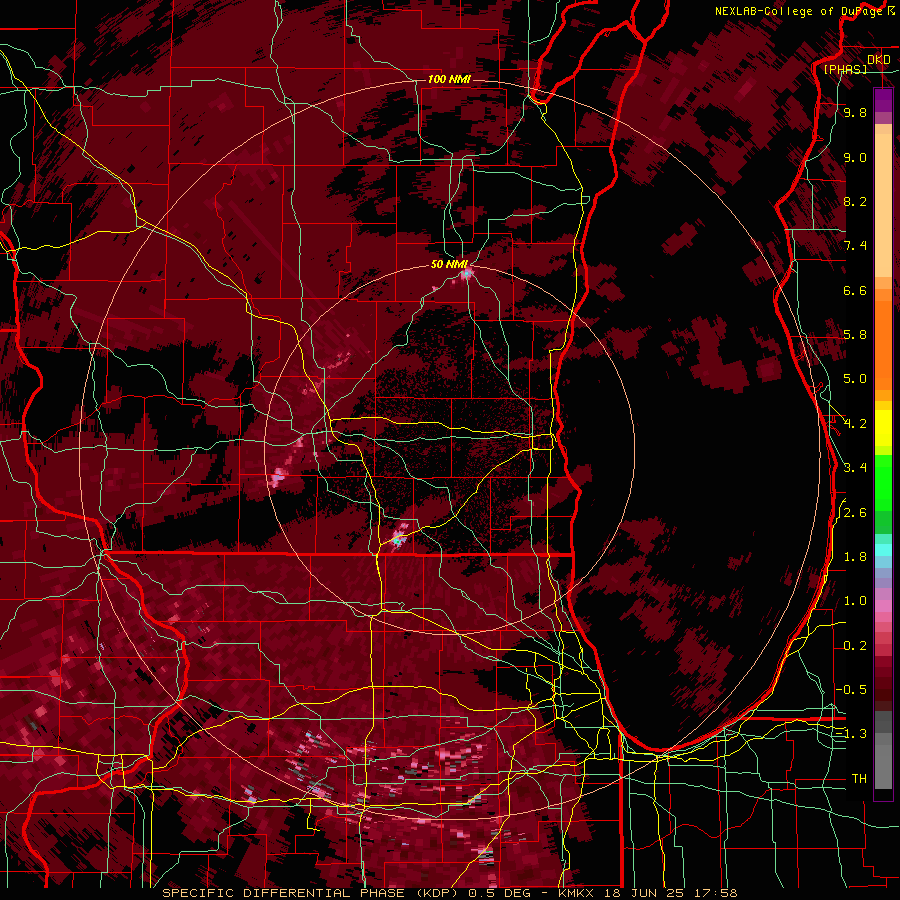Click the 100 NMI range ring label
Screen dimensions: 900x900
(449, 79)
